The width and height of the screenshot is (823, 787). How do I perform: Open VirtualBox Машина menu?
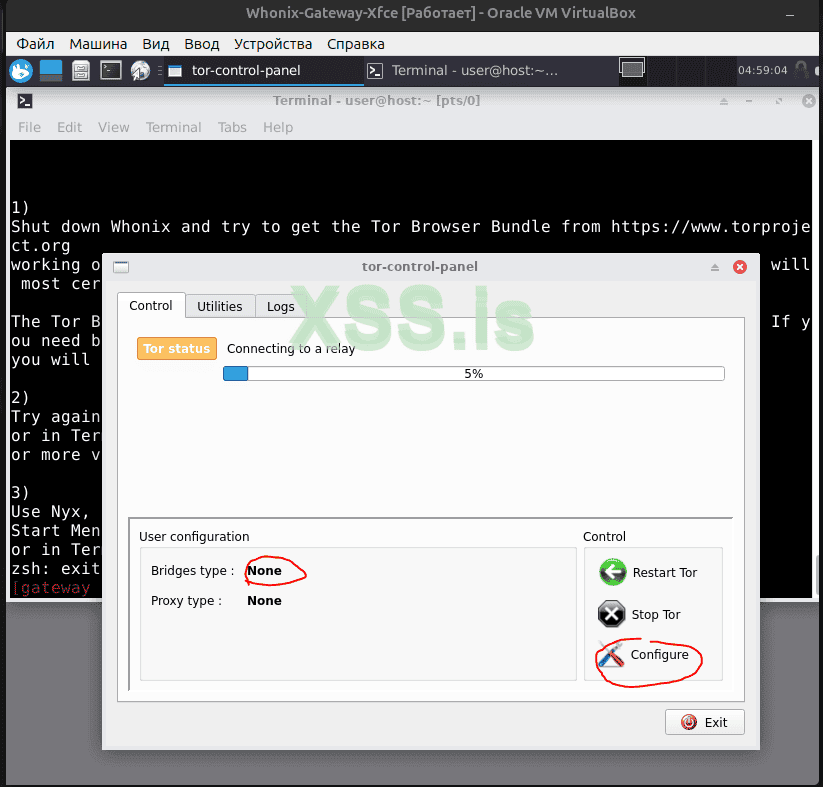98,44
